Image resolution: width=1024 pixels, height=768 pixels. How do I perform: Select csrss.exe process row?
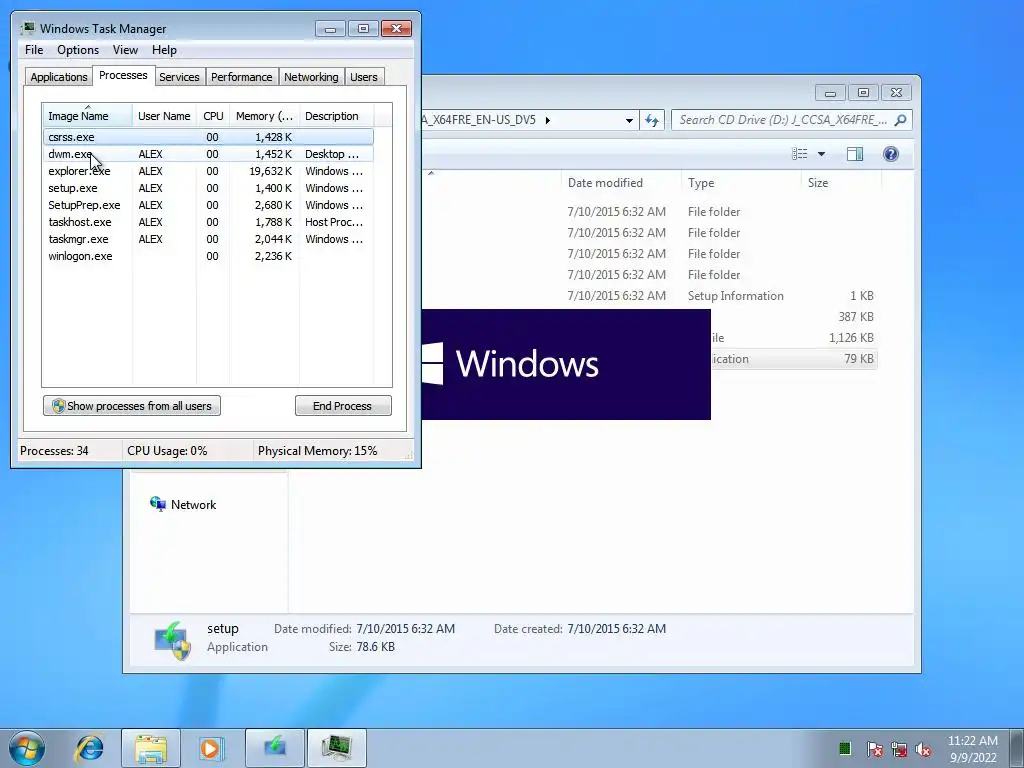[208, 137]
